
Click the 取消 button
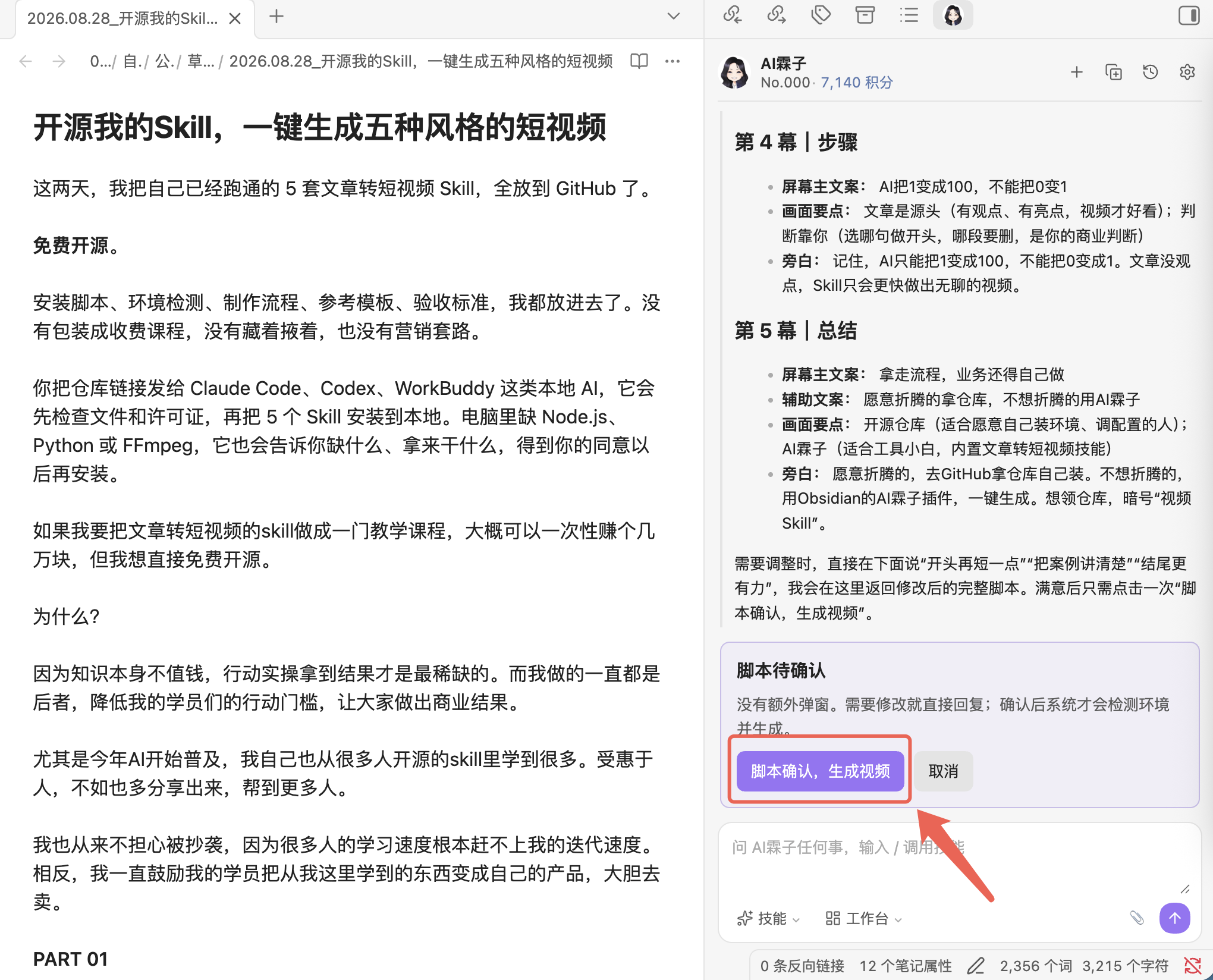click(x=944, y=771)
